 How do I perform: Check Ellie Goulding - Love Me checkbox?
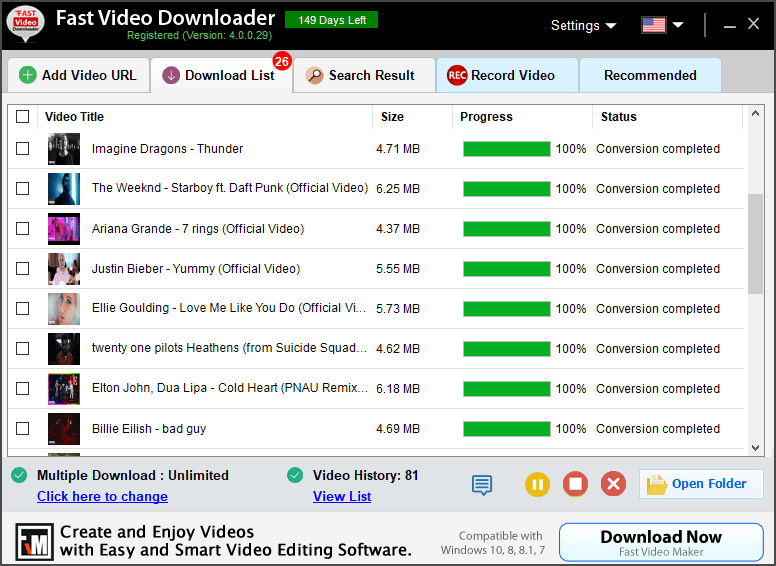click(22, 309)
